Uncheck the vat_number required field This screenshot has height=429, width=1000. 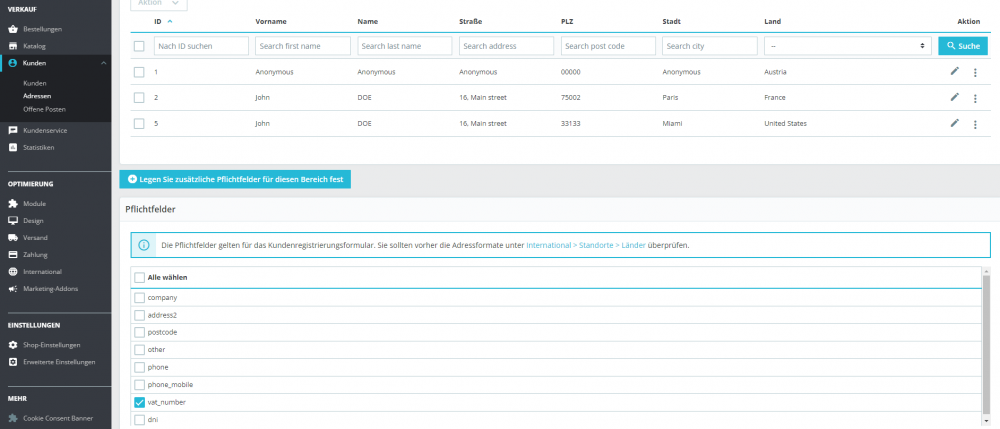[x=140, y=402]
